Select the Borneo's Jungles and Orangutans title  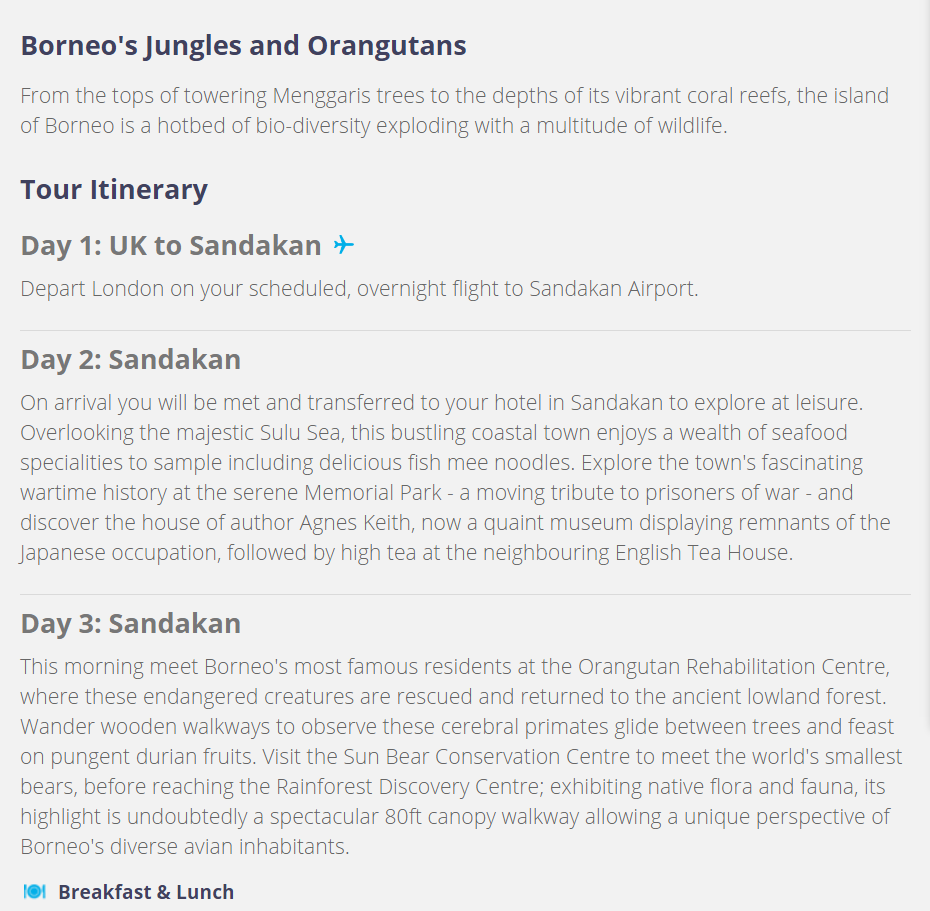click(x=243, y=46)
